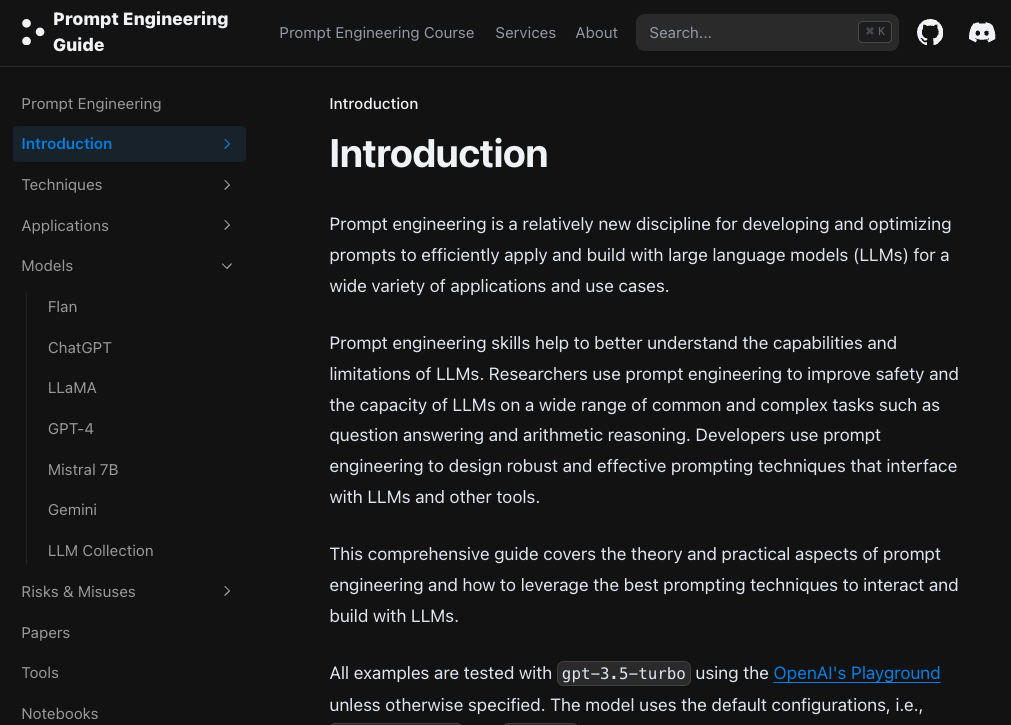Image resolution: width=1011 pixels, height=725 pixels.
Task: Click the command-K shortcut badge in search
Action: (875, 32)
